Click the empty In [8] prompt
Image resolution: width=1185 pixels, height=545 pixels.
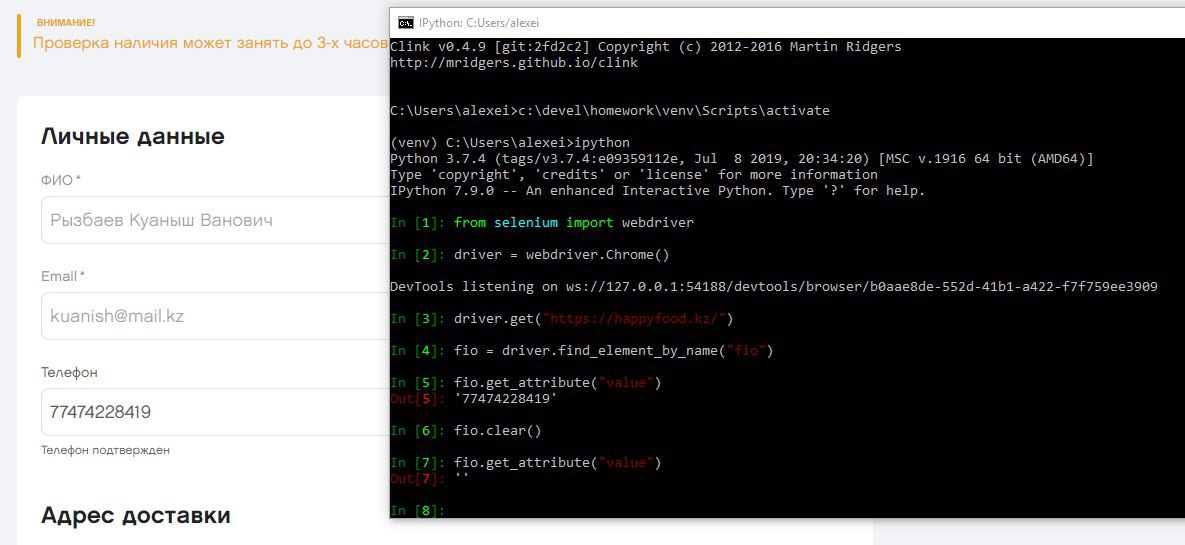click(x=418, y=511)
